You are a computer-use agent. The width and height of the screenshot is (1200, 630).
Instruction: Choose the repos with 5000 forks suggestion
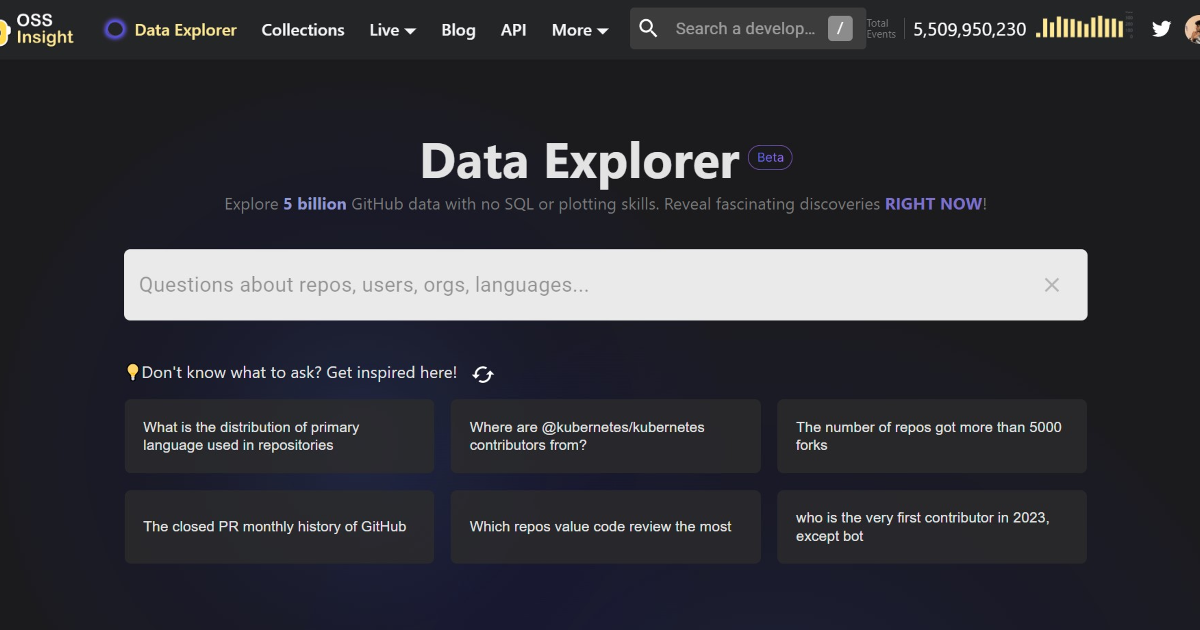point(931,436)
